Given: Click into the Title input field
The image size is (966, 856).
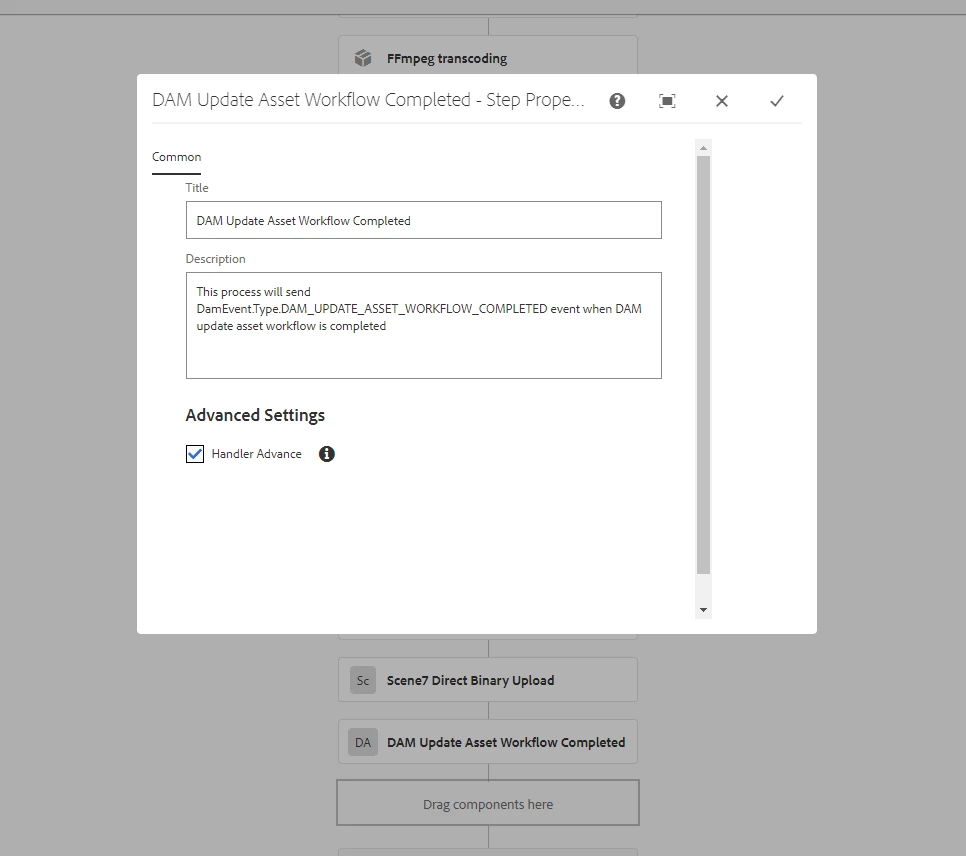Looking at the screenshot, I should (424, 220).
